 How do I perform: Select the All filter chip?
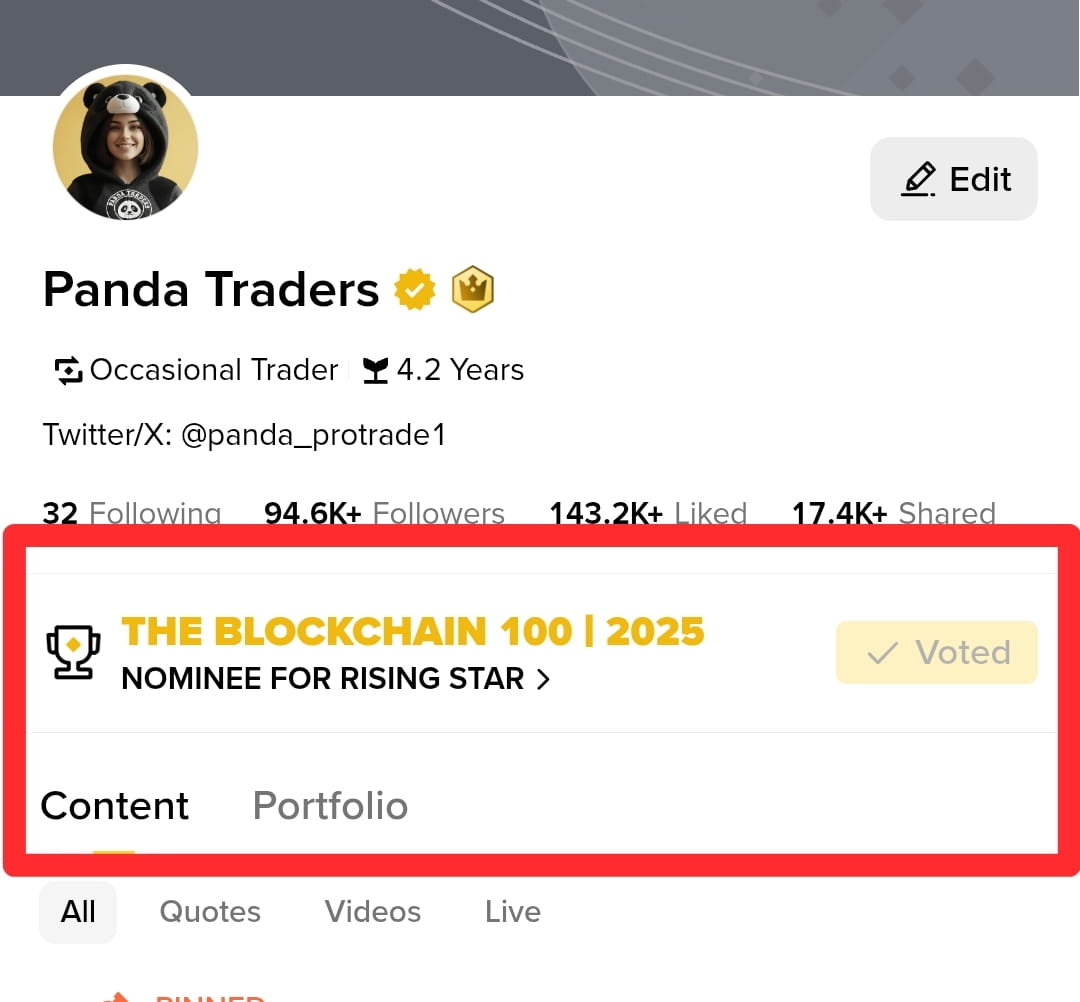pos(78,912)
